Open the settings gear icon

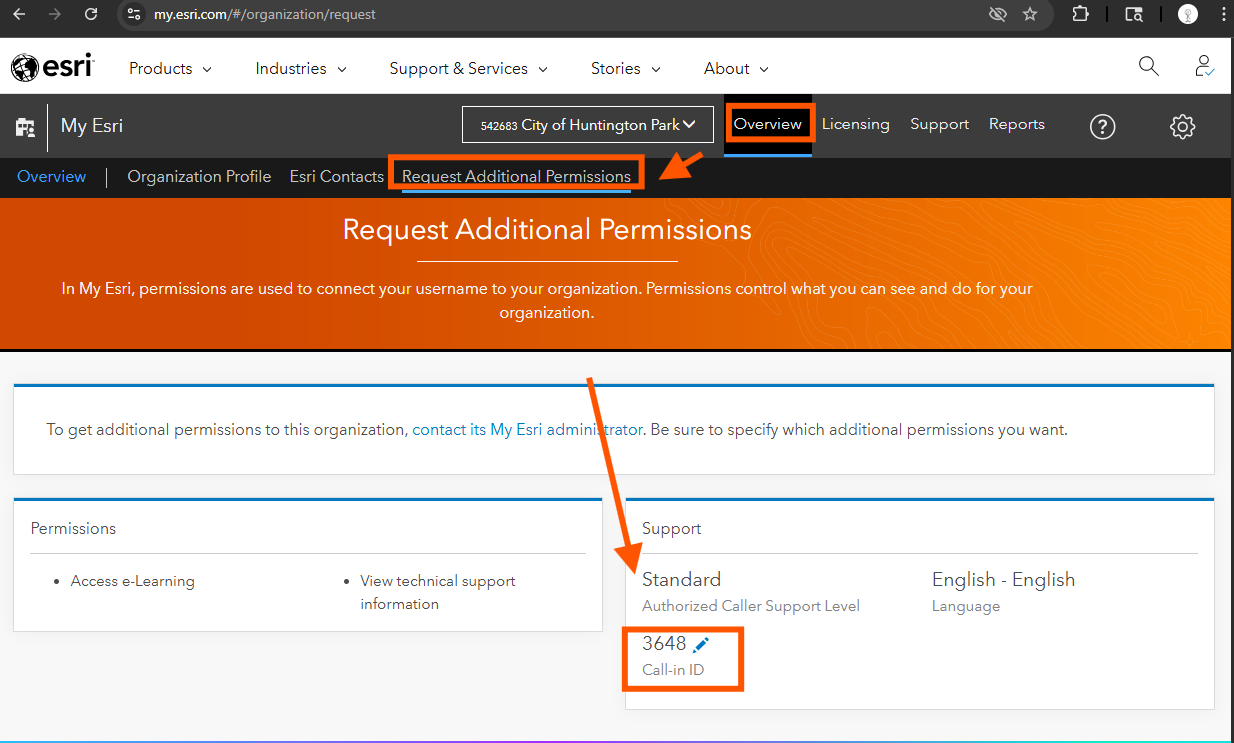[1182, 126]
